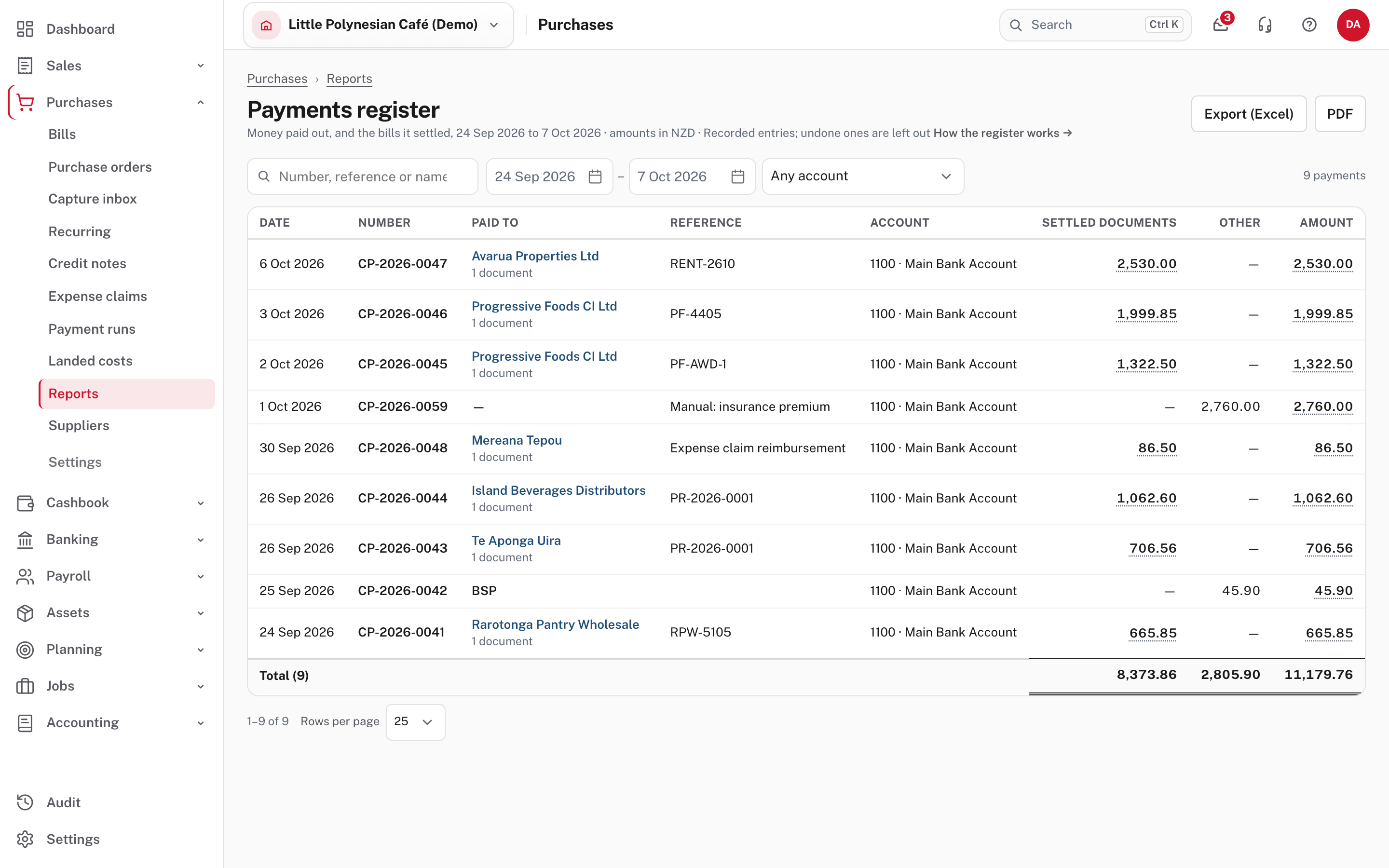This screenshot has height=868, width=1389.
Task: Collapse the Purchases section chevron
Action: click(x=200, y=102)
